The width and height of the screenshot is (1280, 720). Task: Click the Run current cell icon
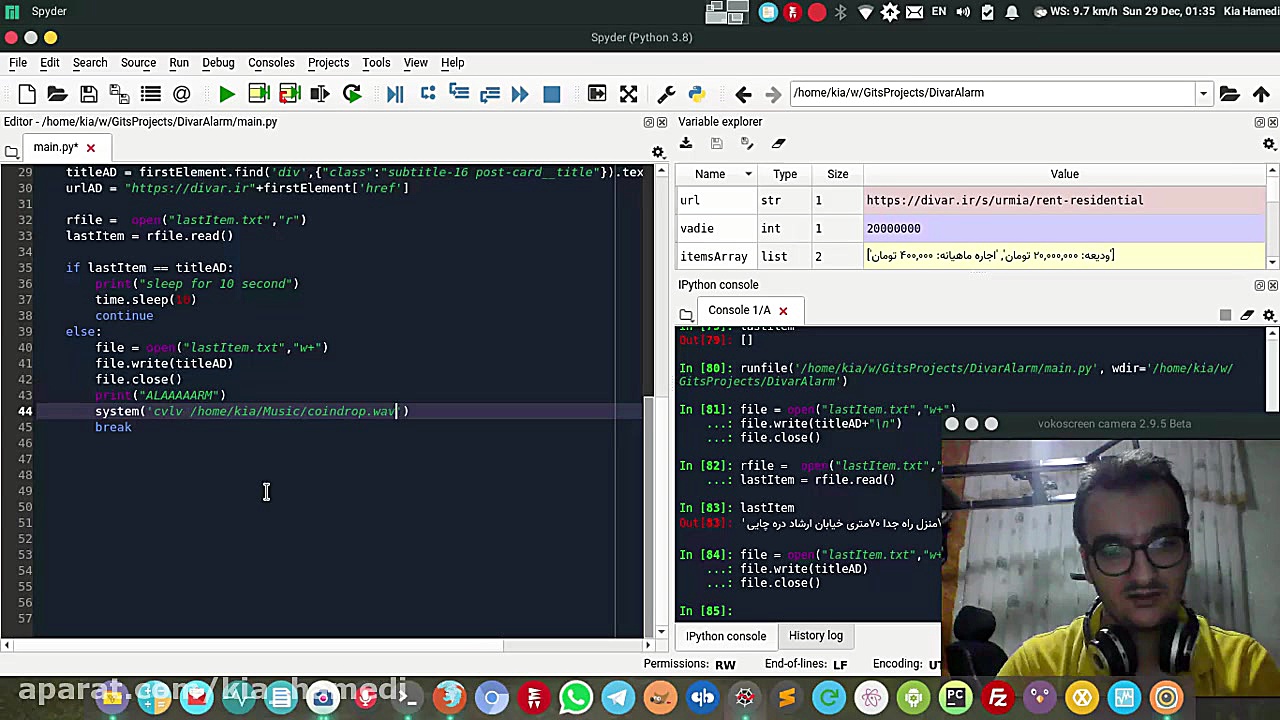point(259,94)
